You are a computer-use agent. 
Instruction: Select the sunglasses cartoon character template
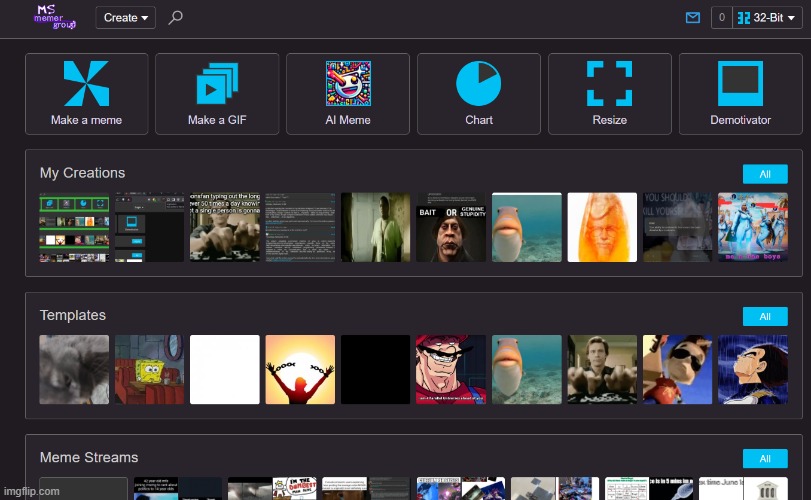tap(678, 370)
